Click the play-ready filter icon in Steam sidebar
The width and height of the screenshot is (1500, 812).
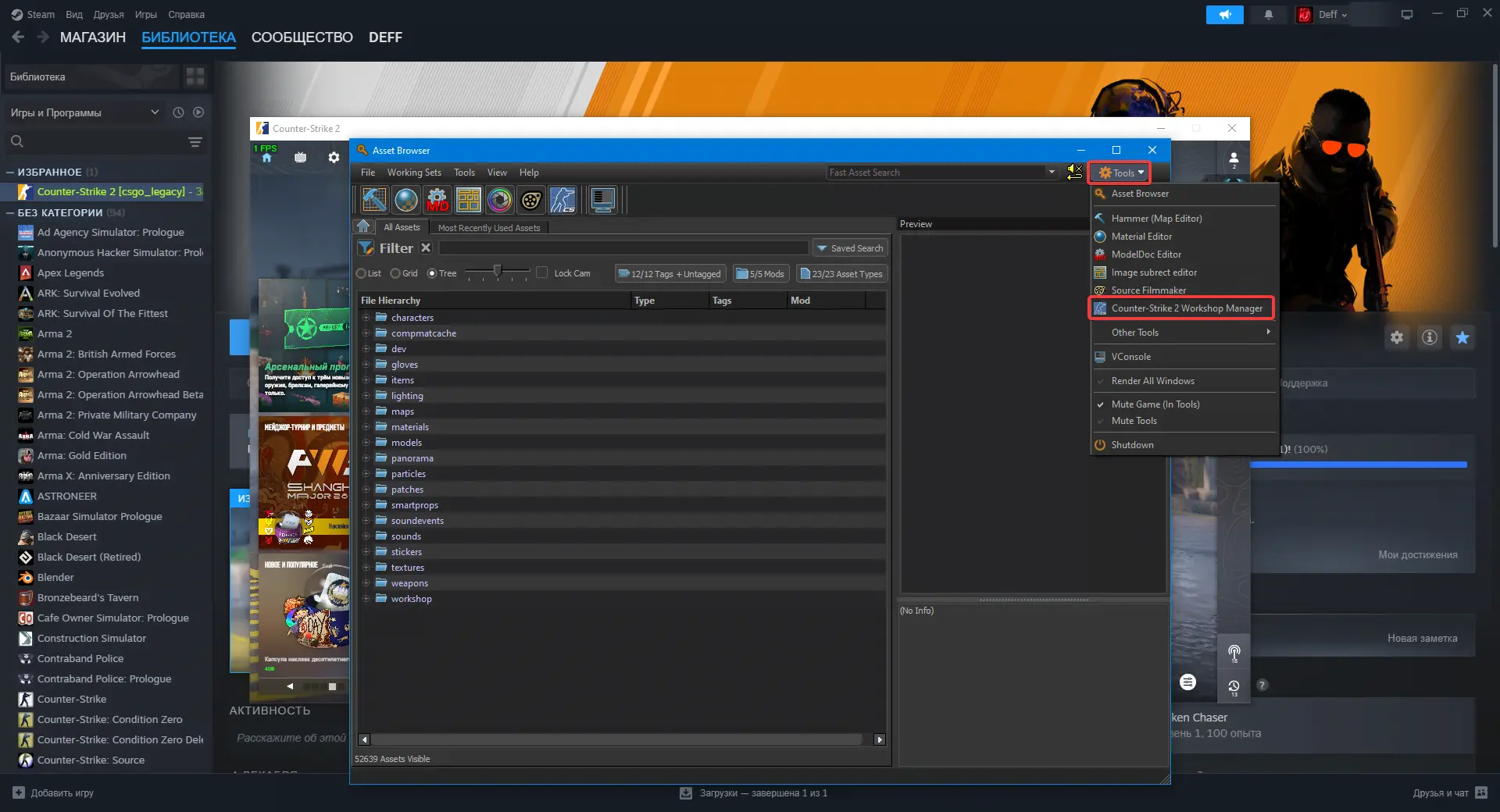click(198, 112)
